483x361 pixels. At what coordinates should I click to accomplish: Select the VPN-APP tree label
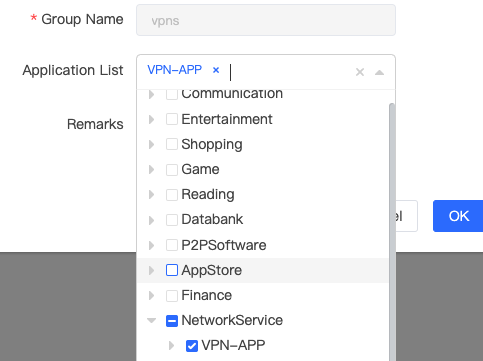[x=233, y=346]
